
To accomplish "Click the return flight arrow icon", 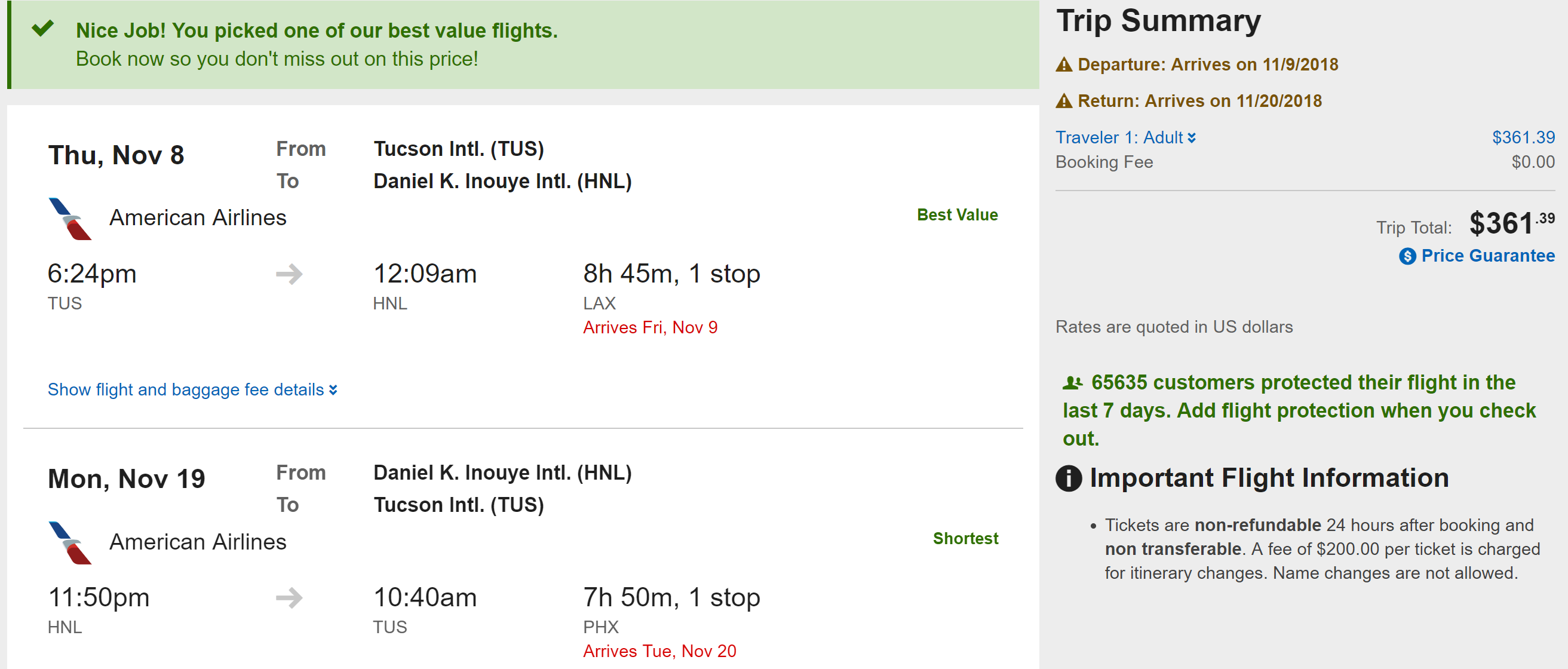I will (289, 598).
